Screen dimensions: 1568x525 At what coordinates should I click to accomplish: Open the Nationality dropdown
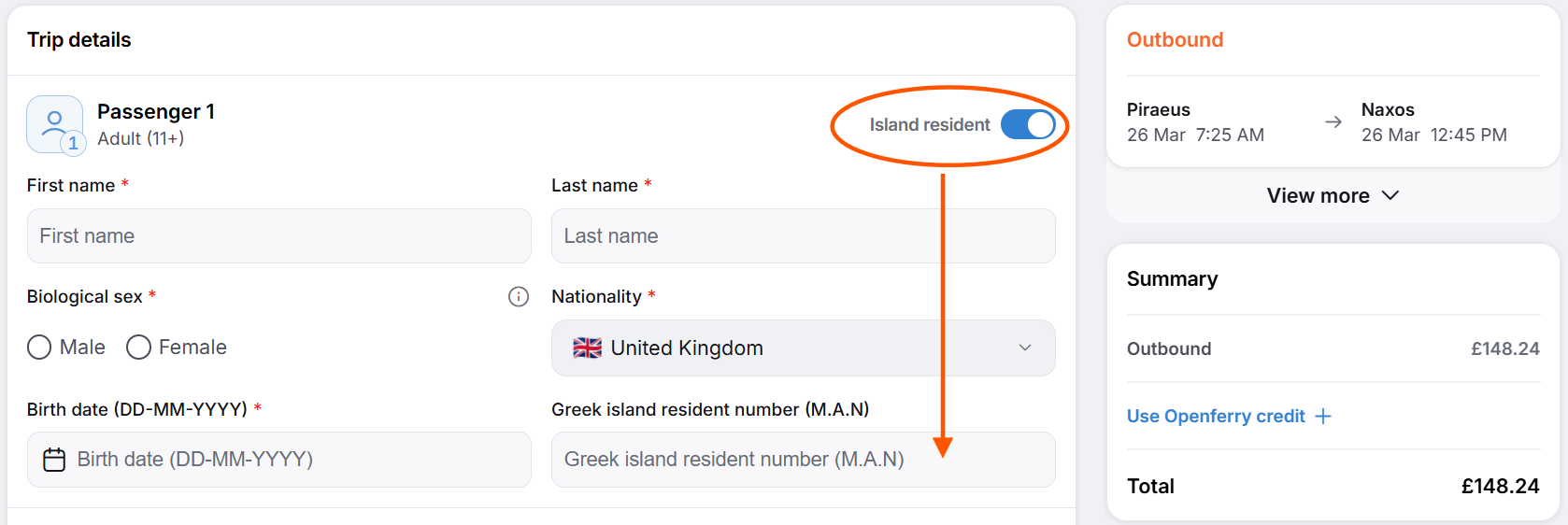pos(804,348)
